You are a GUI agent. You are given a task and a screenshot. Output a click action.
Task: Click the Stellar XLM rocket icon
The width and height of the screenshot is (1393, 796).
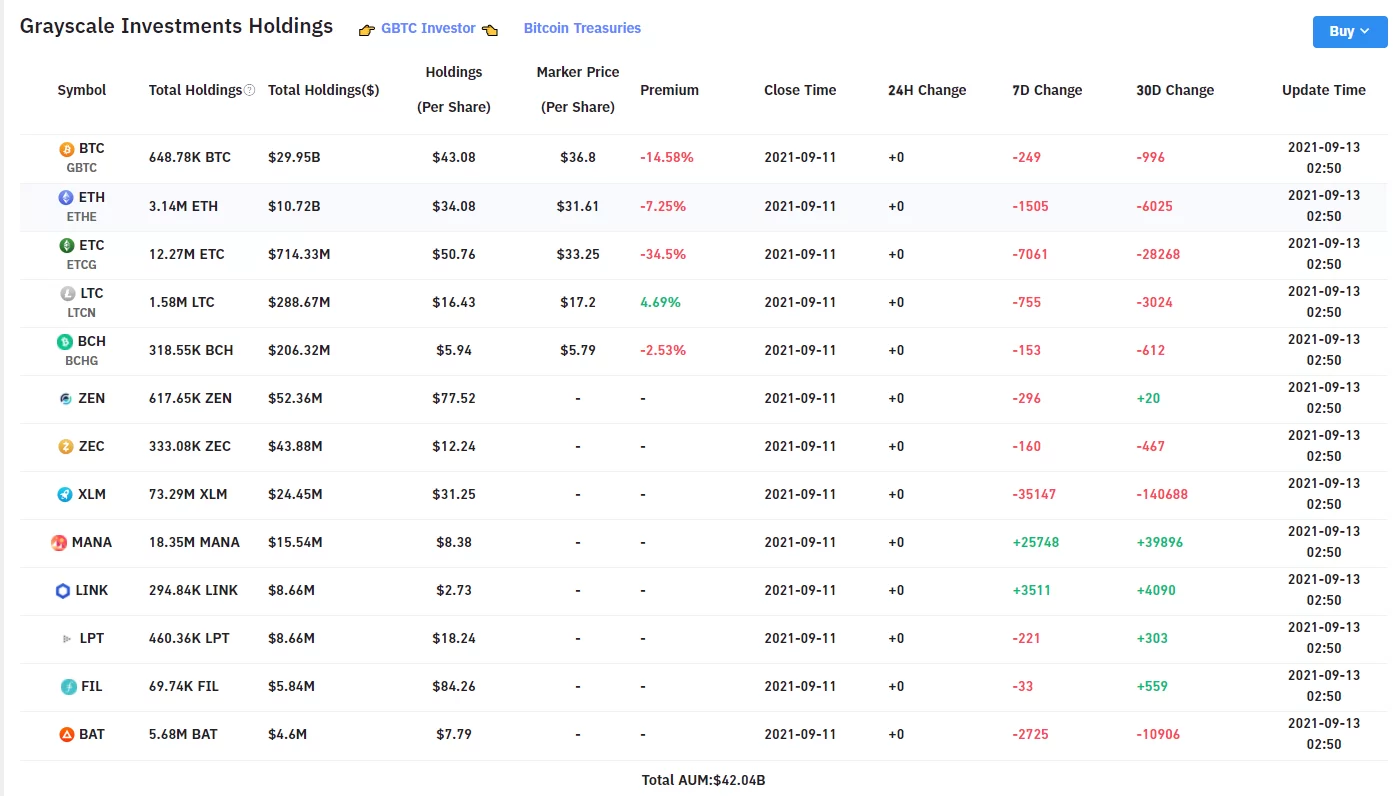click(66, 495)
